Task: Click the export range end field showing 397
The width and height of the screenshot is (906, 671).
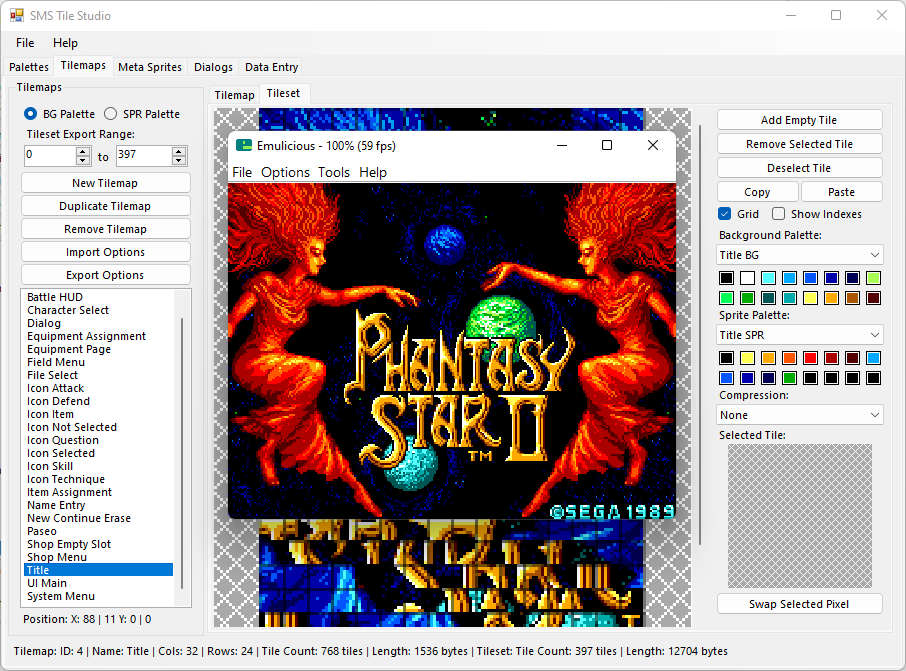Action: pyautogui.click(x=144, y=155)
